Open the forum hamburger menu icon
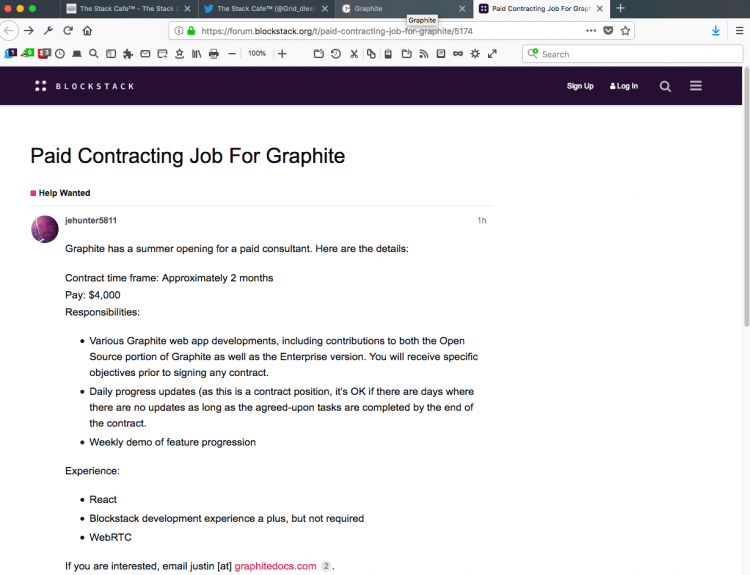The height and width of the screenshot is (575, 750). click(695, 86)
